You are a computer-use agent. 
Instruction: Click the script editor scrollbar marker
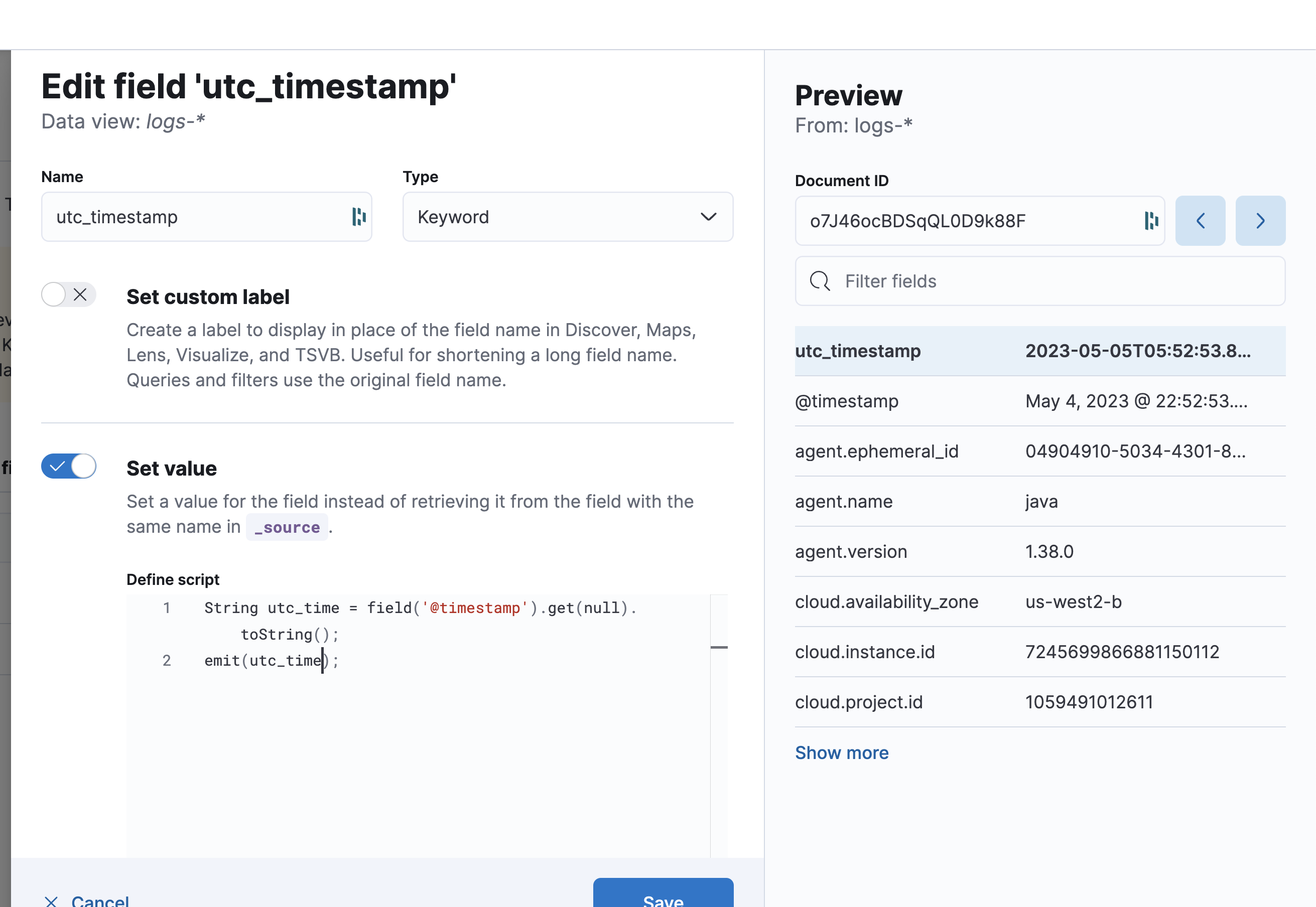pyautogui.click(x=719, y=647)
